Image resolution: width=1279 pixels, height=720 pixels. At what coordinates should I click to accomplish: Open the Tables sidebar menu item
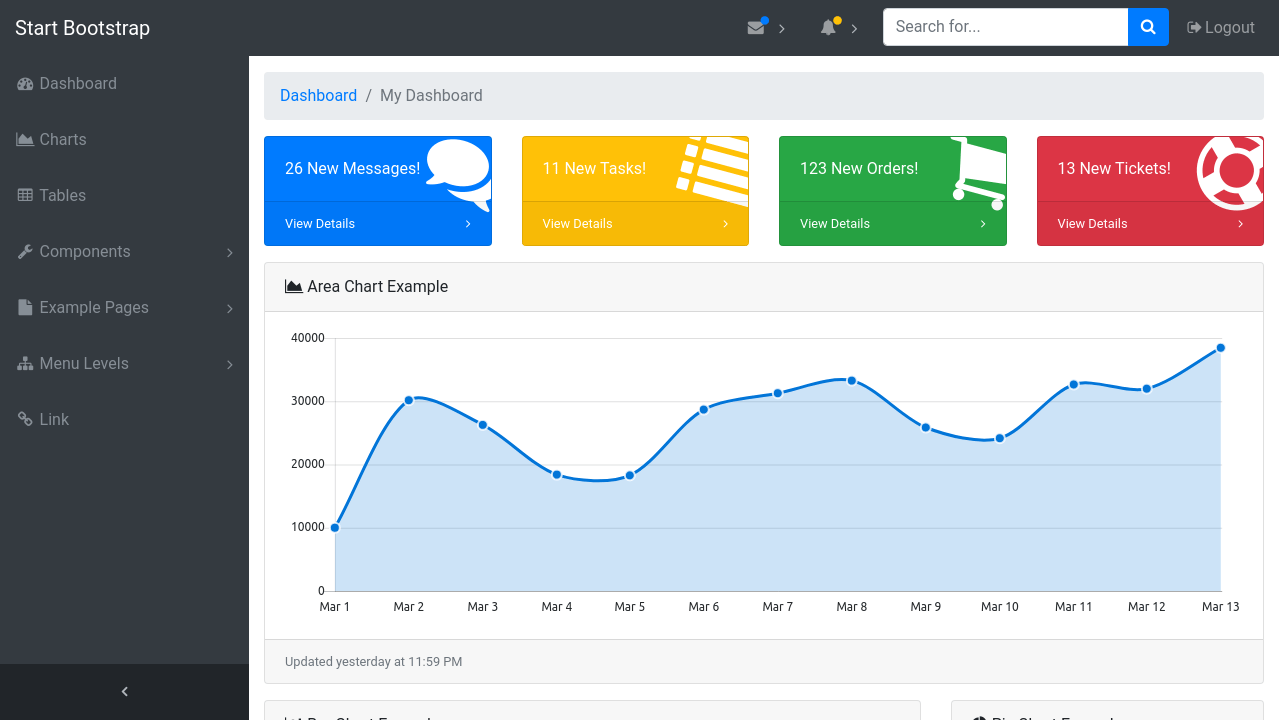point(63,196)
